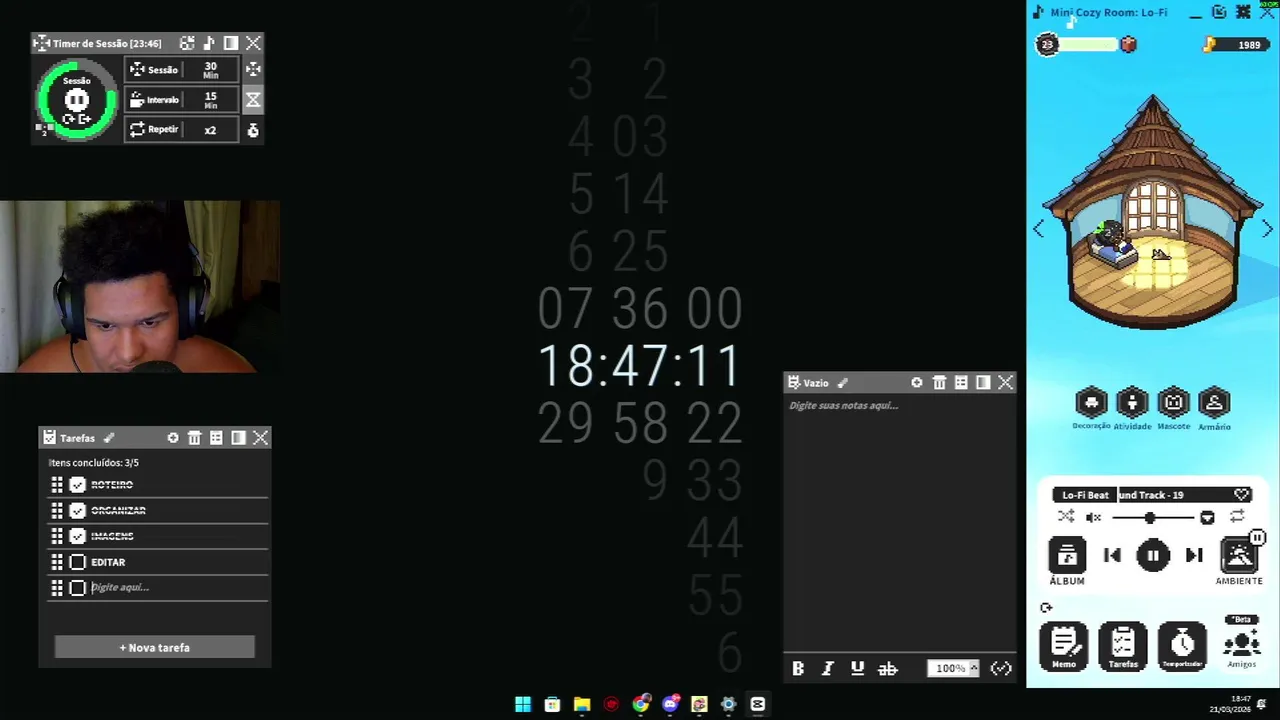The image size is (1280, 720).
Task: Add a new note in Vazio panel
Action: tap(917, 383)
